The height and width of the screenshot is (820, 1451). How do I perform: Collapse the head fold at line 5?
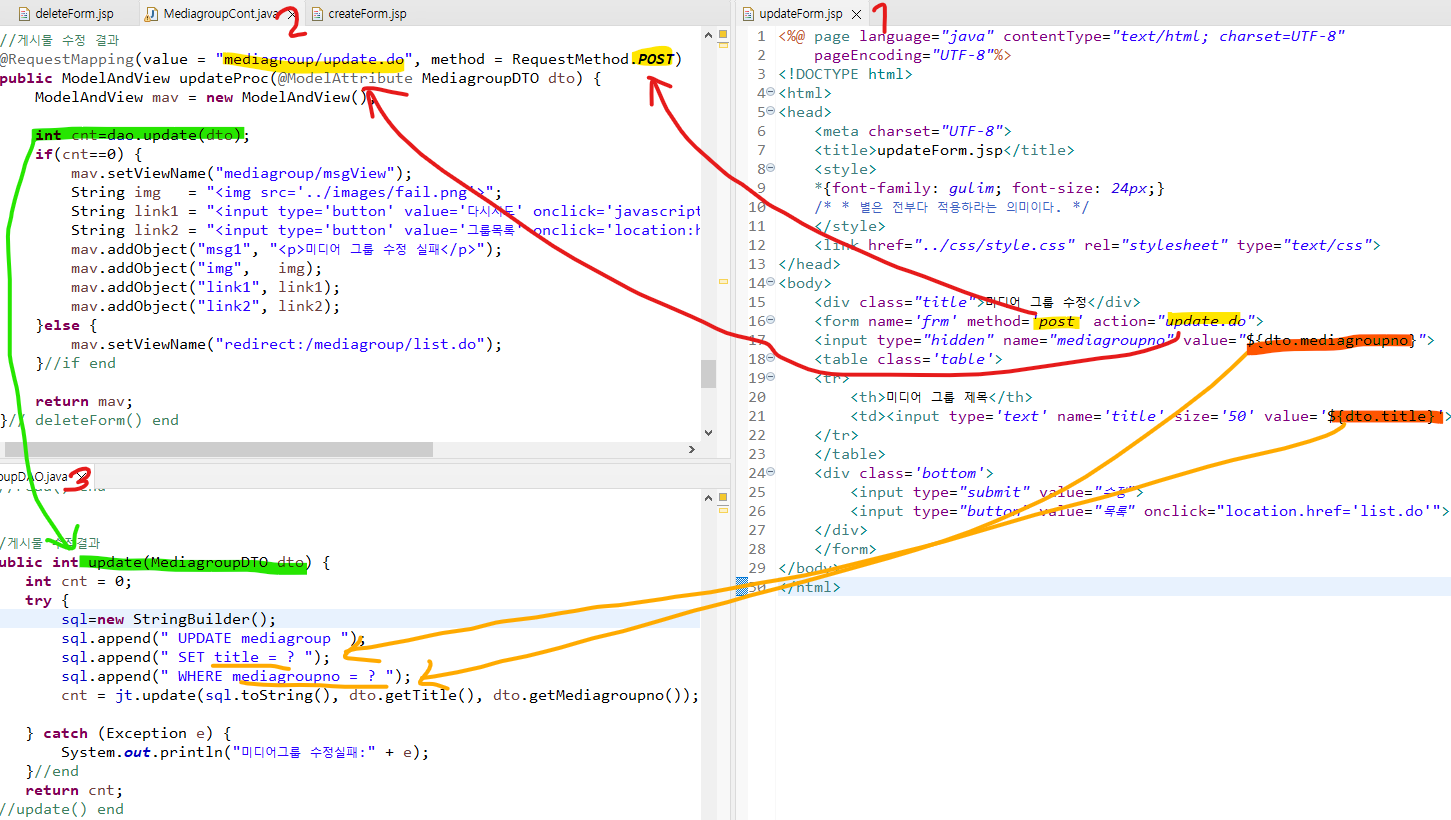coord(771,112)
